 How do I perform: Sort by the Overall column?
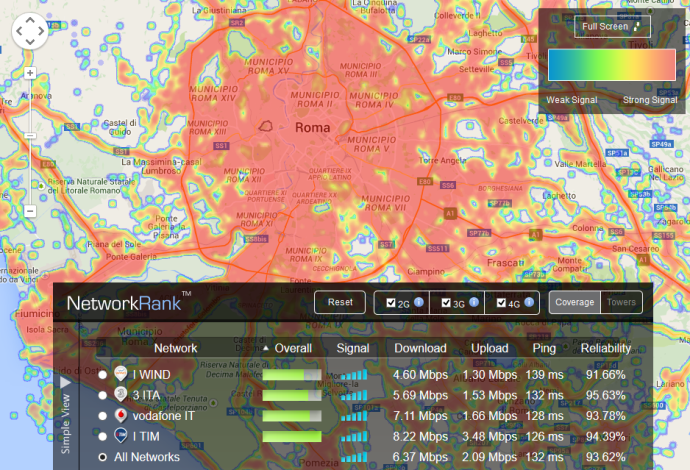[293, 348]
